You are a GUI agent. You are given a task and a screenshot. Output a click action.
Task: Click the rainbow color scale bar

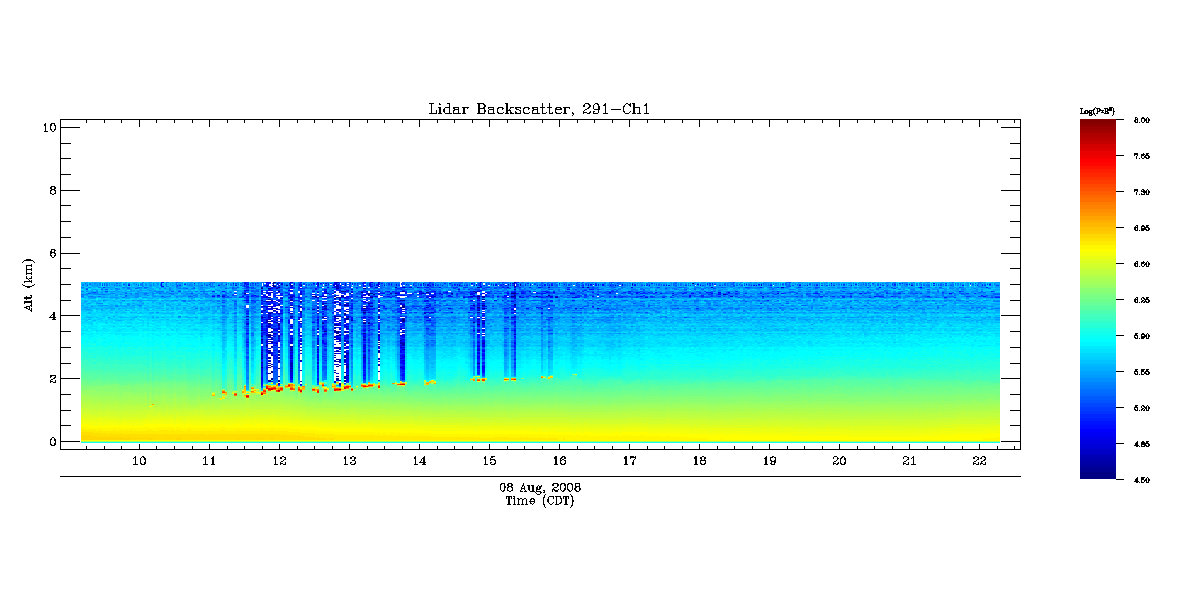pos(1097,299)
